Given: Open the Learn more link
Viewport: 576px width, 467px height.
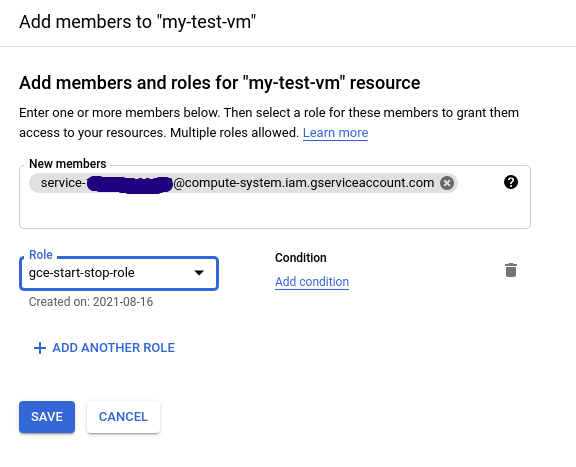Looking at the screenshot, I should (x=335, y=133).
